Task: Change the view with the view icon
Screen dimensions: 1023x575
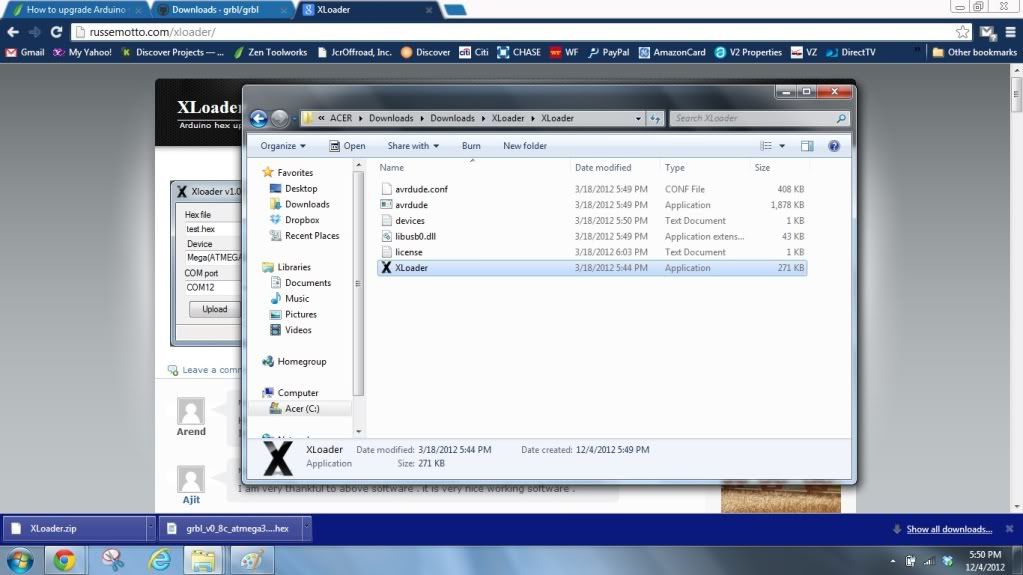Action: [x=766, y=146]
